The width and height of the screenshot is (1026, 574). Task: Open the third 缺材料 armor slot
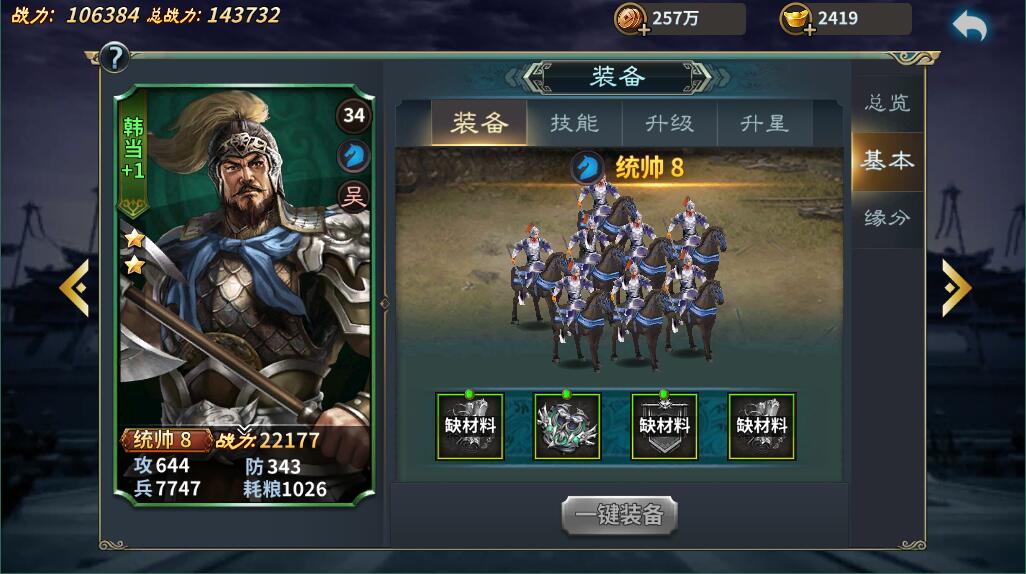coord(664,426)
